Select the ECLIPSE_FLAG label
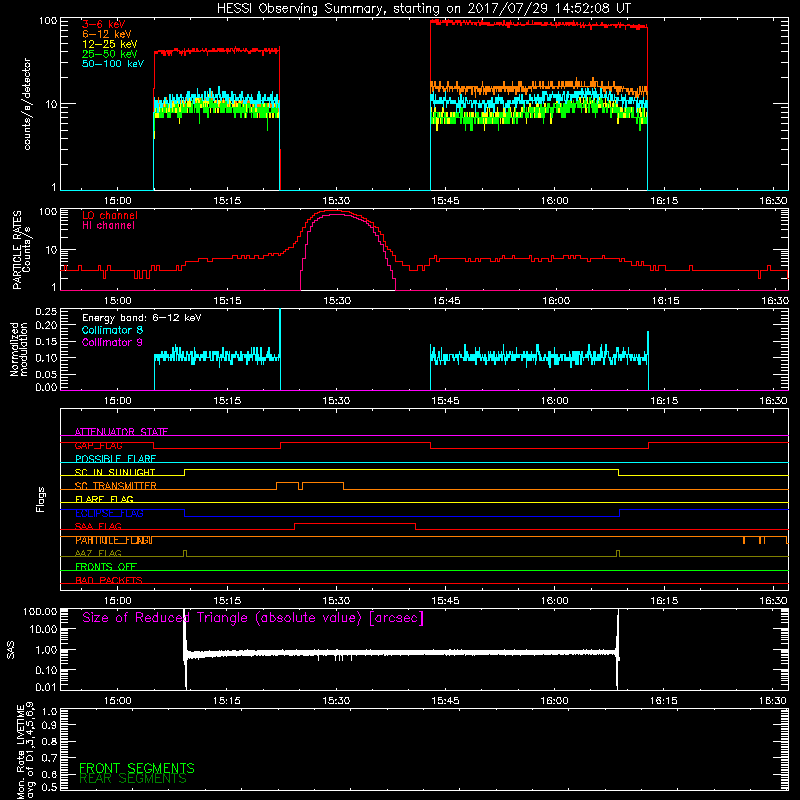This screenshot has height=800, width=800. pyautogui.click(x=109, y=513)
